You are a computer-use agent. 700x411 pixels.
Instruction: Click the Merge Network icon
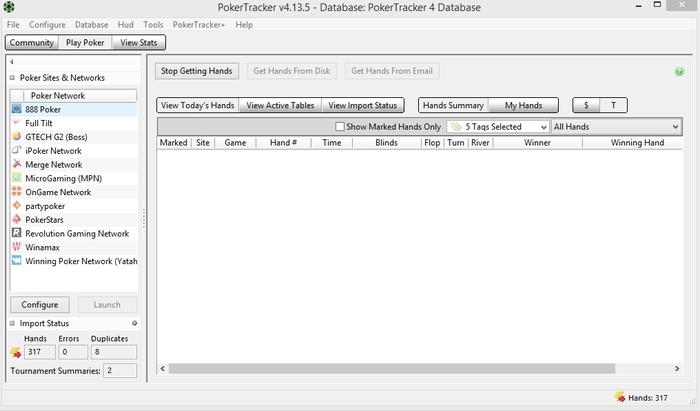tap(17, 164)
